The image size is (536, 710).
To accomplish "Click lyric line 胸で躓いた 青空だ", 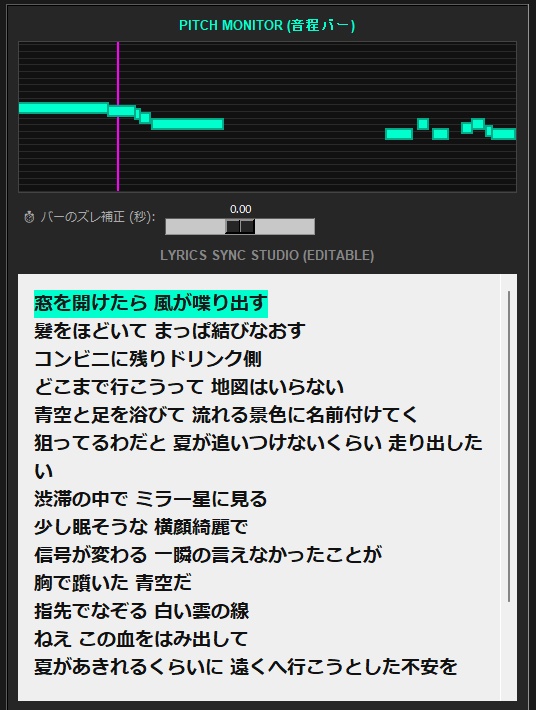I will [x=113, y=583].
